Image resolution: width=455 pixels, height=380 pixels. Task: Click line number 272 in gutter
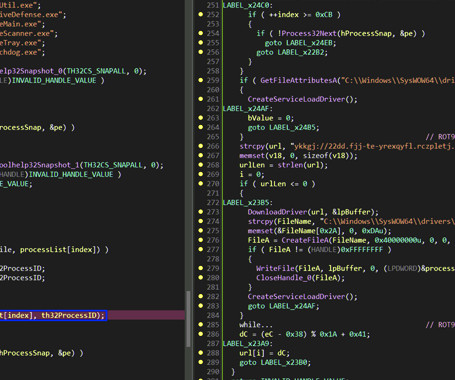click(x=213, y=203)
